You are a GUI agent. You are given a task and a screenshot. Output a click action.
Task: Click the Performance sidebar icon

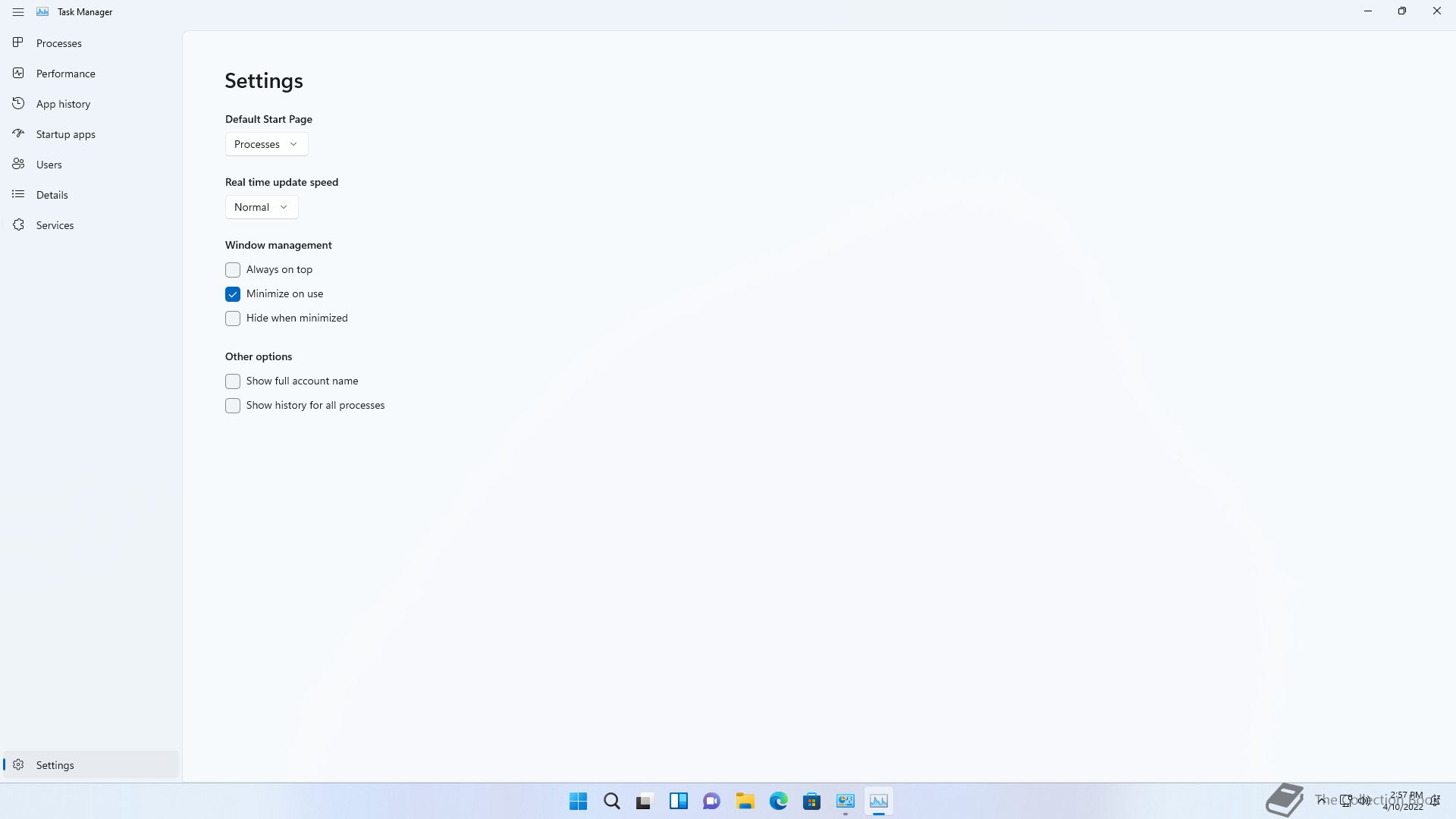click(18, 74)
